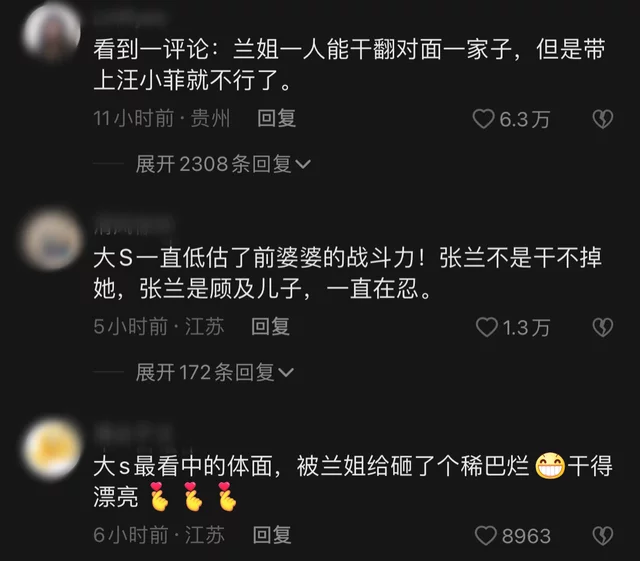Reply to the 贵州 comment
The height and width of the screenshot is (561, 640).
click(x=276, y=119)
